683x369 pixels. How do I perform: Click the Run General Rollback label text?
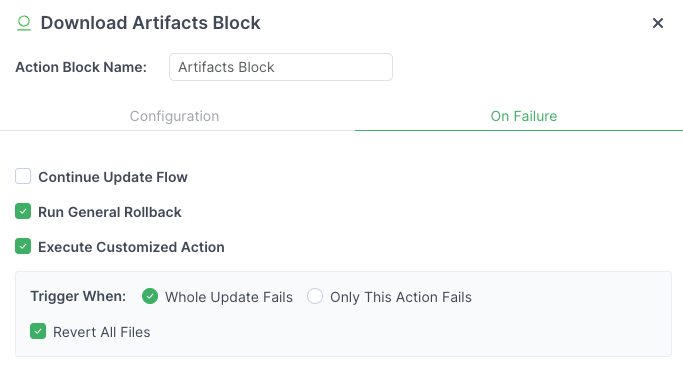click(110, 212)
